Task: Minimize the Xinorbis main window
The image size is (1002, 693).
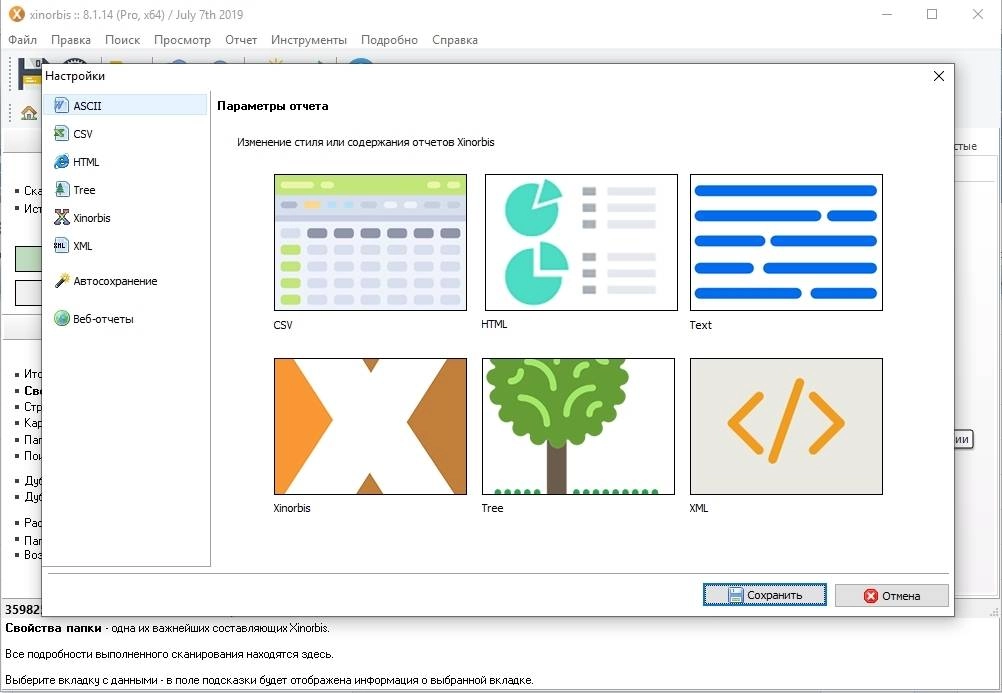Action: (x=886, y=14)
